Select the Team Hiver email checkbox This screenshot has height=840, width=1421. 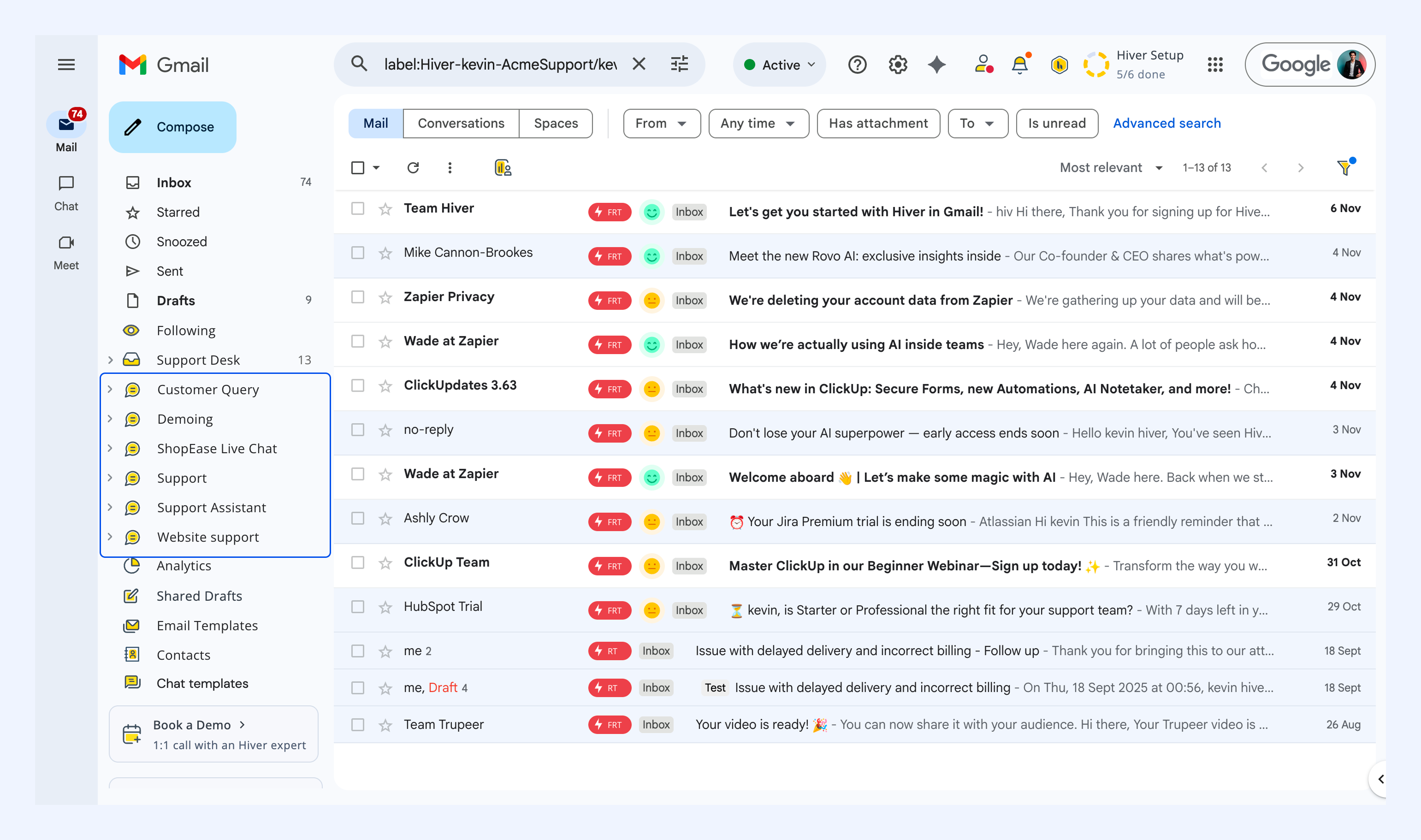pos(358,208)
